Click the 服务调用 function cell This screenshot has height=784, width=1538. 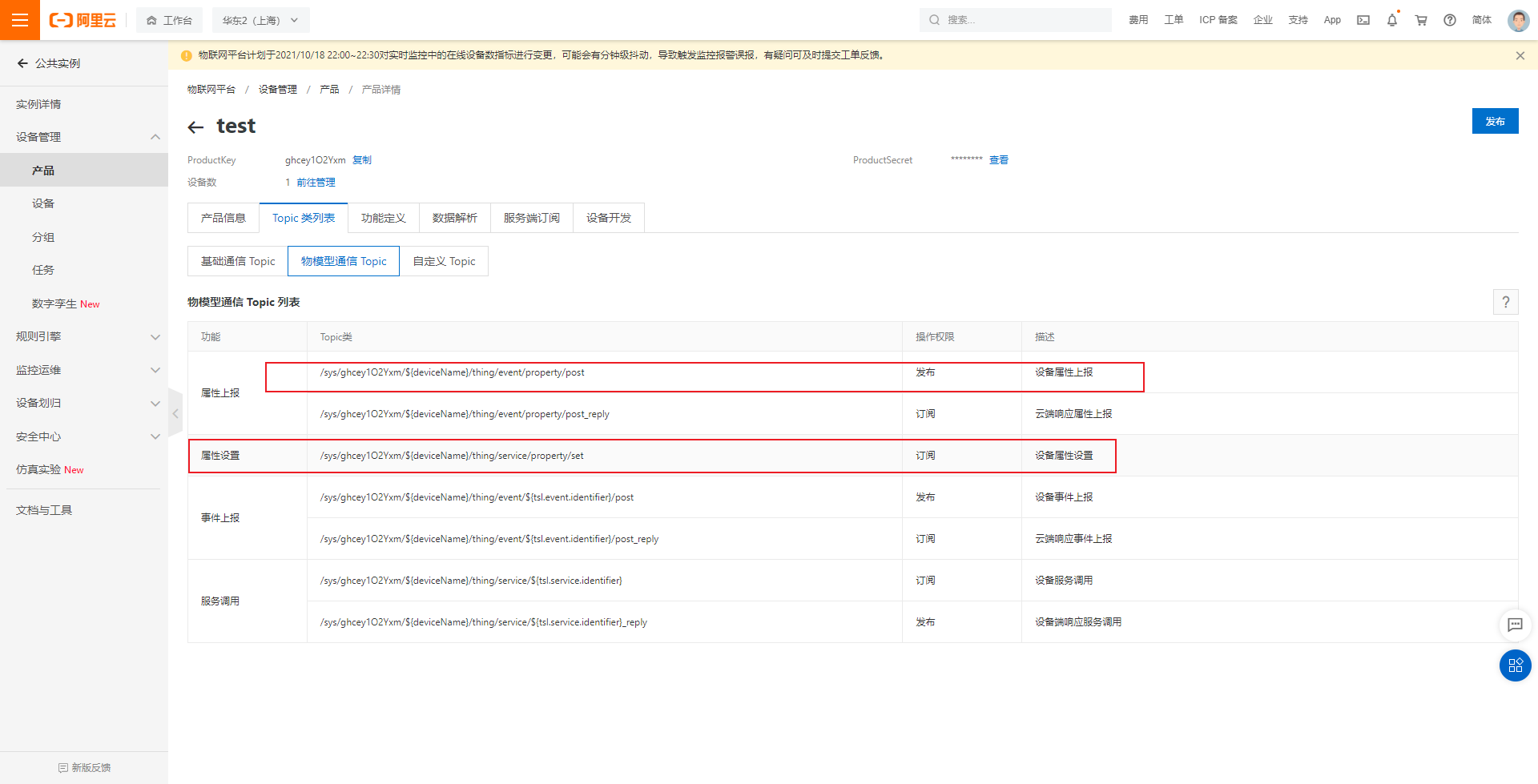click(x=248, y=601)
